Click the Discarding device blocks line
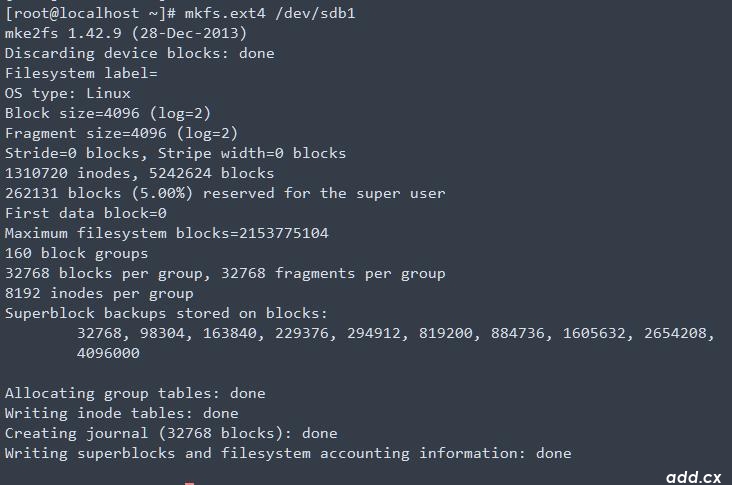The image size is (732, 485). [x=140, y=53]
